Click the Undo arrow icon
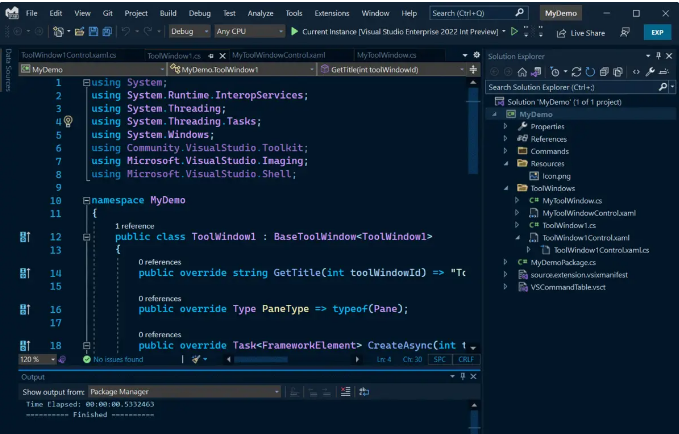 126,31
